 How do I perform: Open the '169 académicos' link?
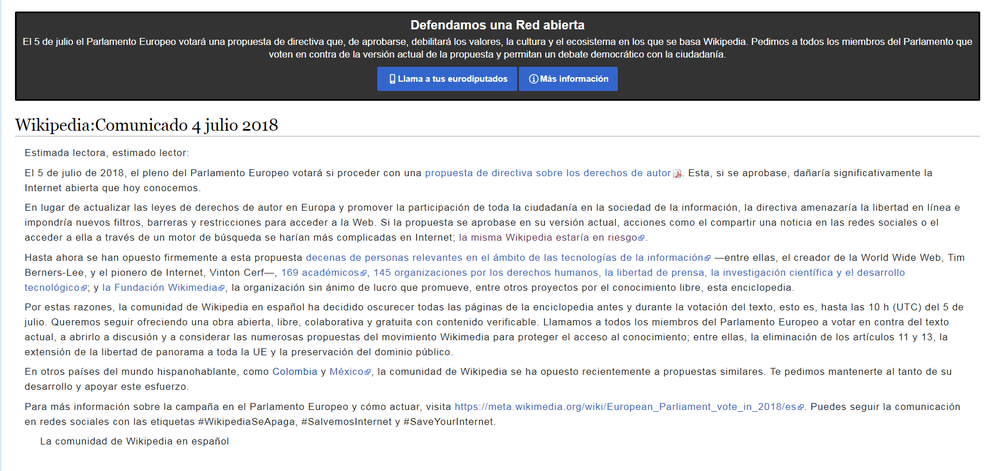pos(320,272)
